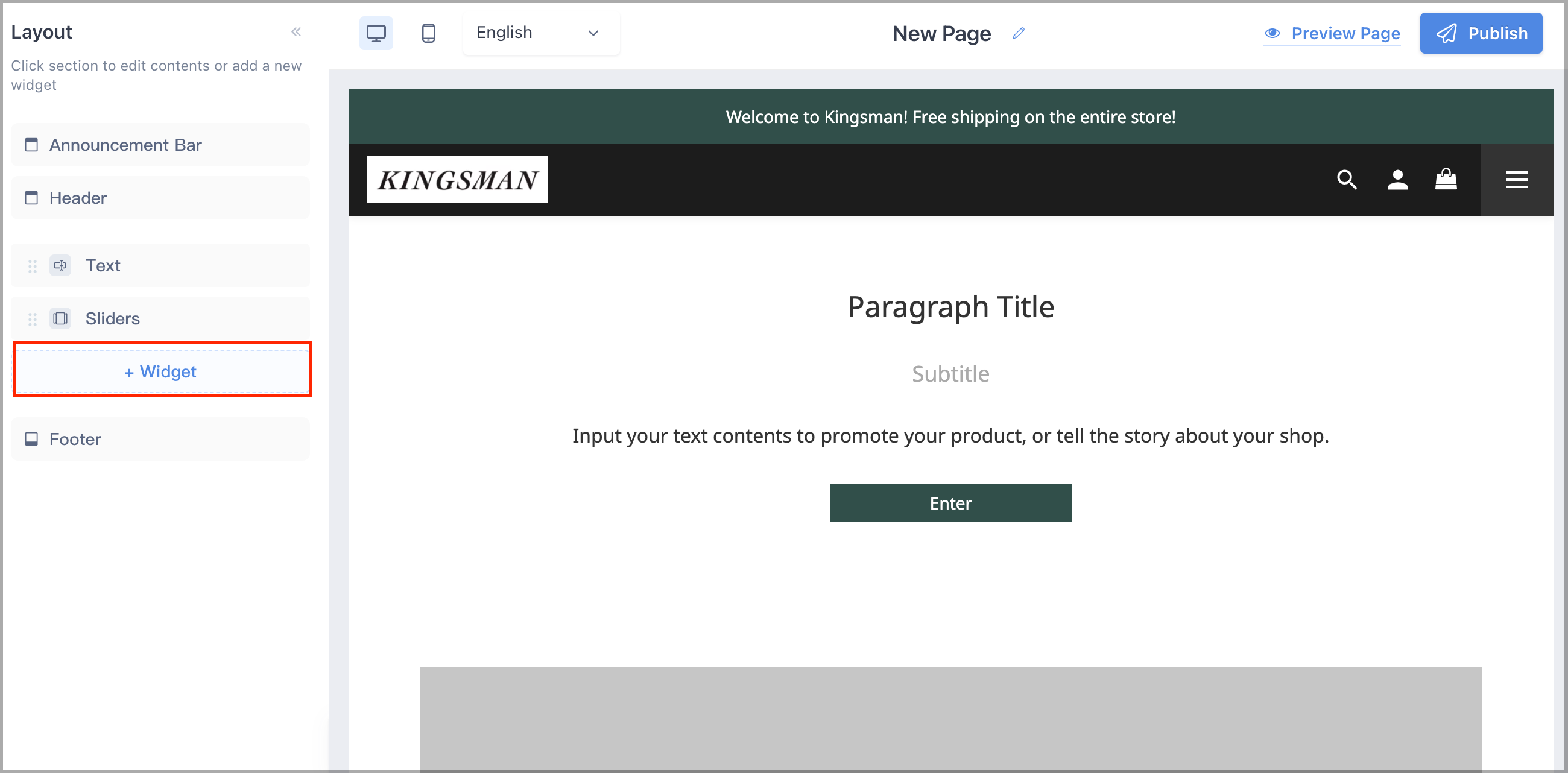Switch to desktop preview mode
1568x773 pixels.
376,33
